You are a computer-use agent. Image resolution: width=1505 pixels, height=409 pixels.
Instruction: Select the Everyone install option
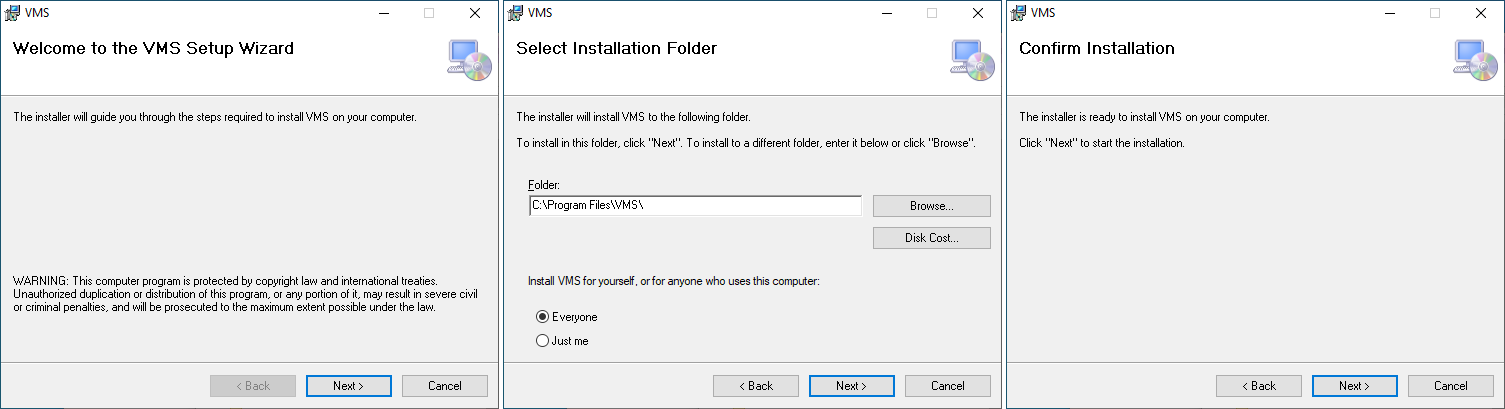tap(567, 317)
